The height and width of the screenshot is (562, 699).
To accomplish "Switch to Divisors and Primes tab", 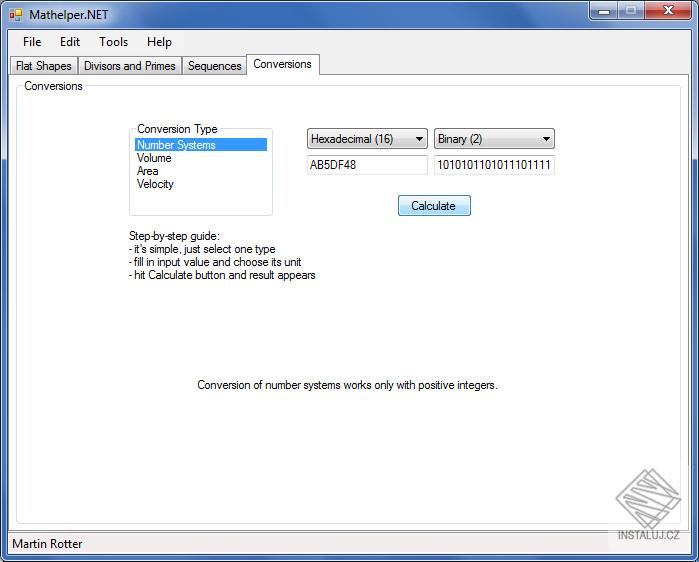I will pyautogui.click(x=130, y=66).
